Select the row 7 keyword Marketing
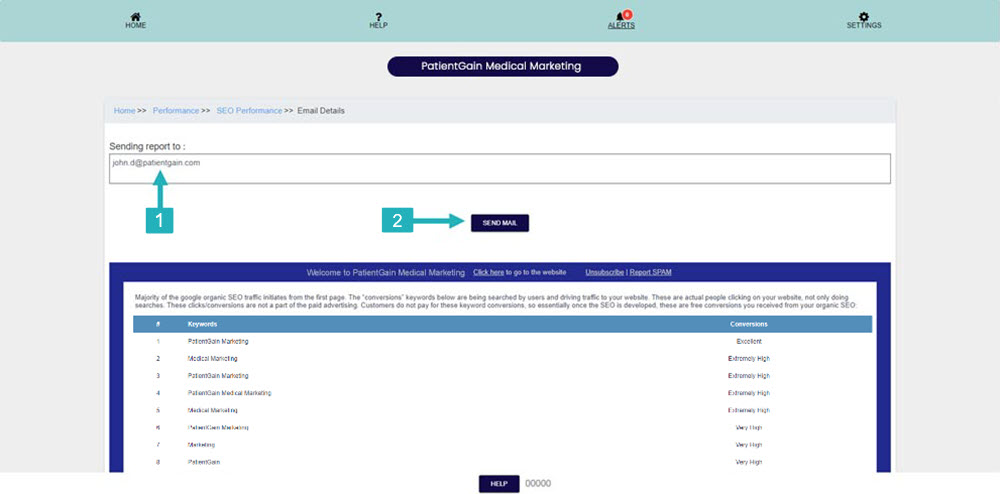The width and height of the screenshot is (1000, 494). 201,445
